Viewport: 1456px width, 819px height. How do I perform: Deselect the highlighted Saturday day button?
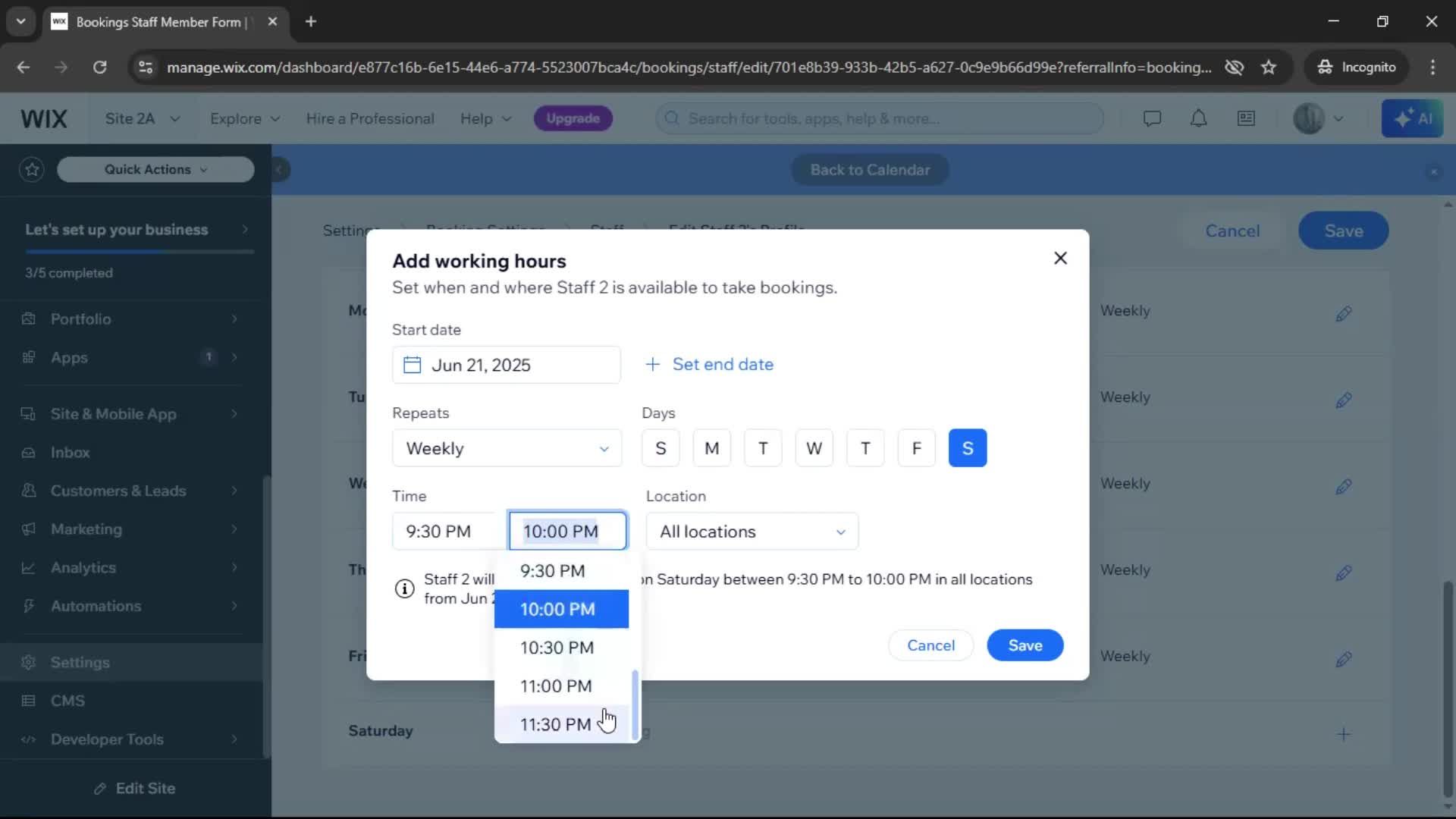click(968, 448)
